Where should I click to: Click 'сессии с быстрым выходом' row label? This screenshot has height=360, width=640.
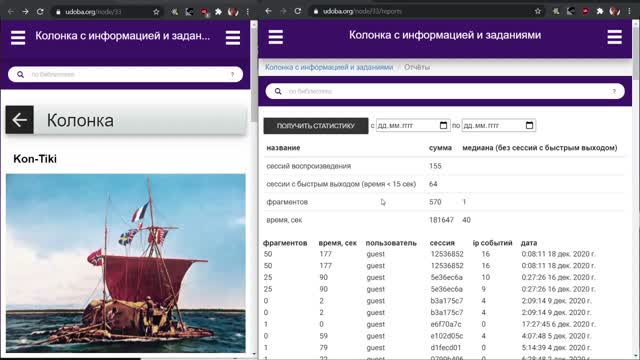click(x=341, y=184)
